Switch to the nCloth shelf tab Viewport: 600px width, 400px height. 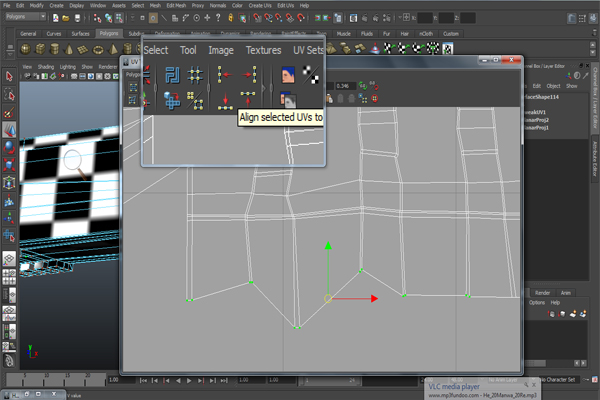click(x=426, y=34)
